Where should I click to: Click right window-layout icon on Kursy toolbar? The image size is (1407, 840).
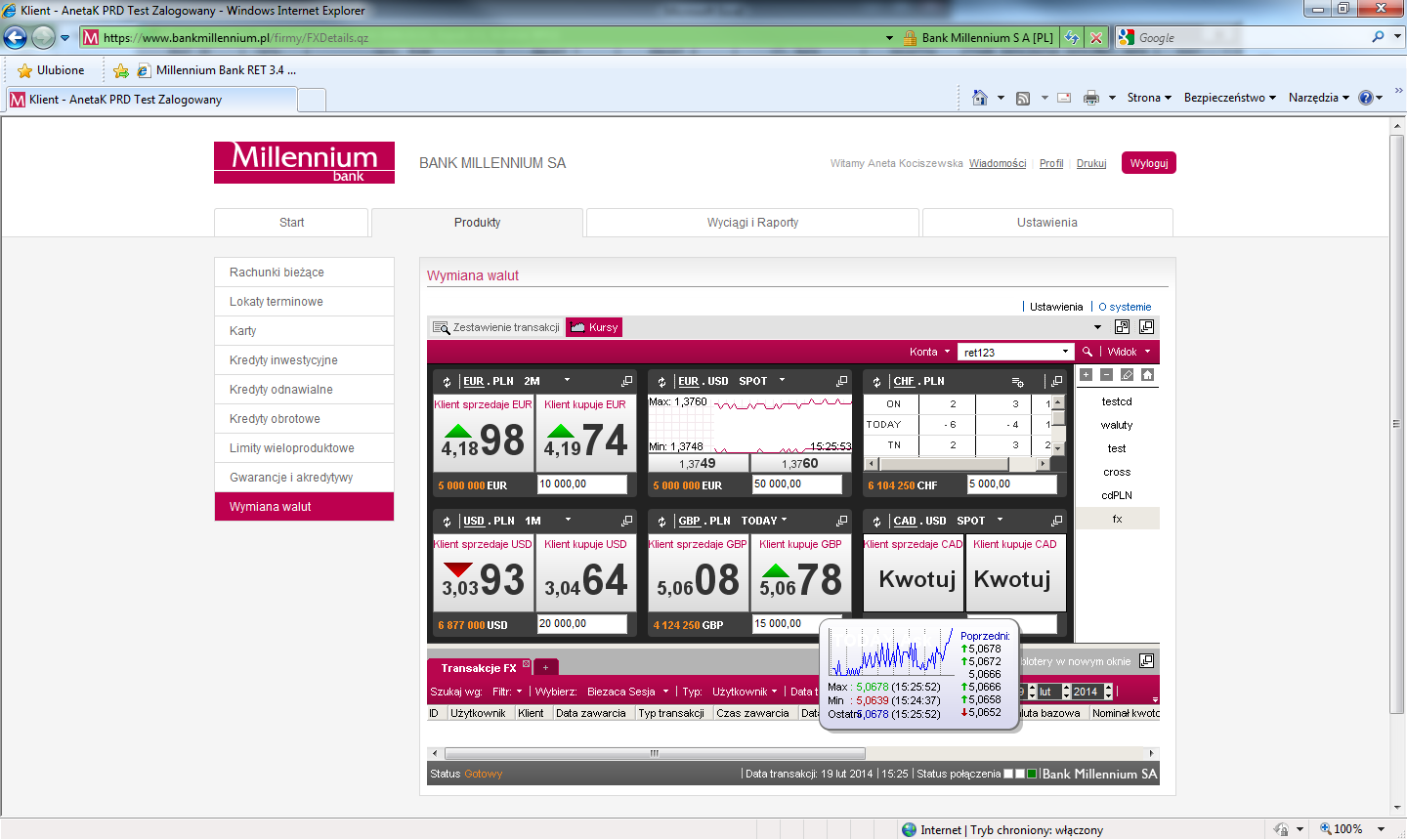(1146, 327)
